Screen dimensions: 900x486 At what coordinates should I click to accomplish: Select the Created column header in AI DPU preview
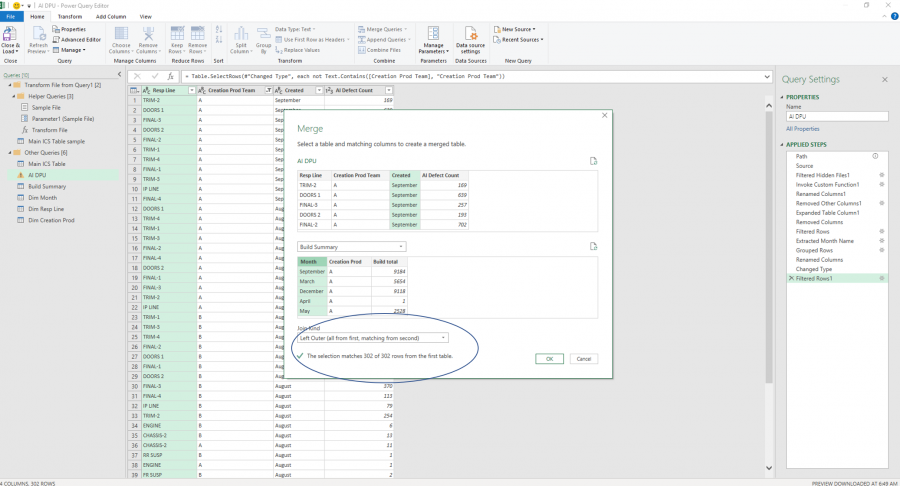[405, 176]
